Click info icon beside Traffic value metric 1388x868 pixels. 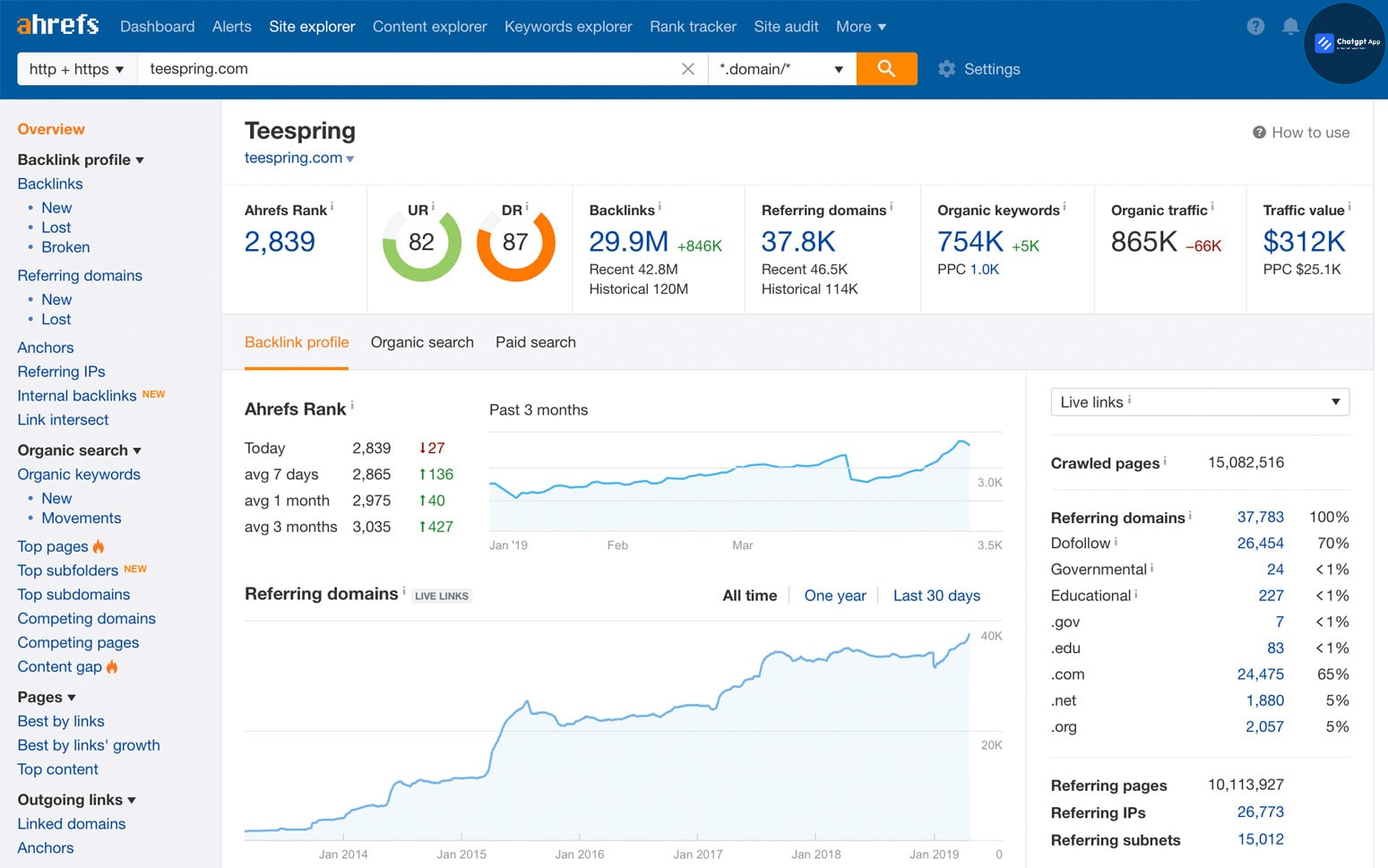tap(1349, 206)
